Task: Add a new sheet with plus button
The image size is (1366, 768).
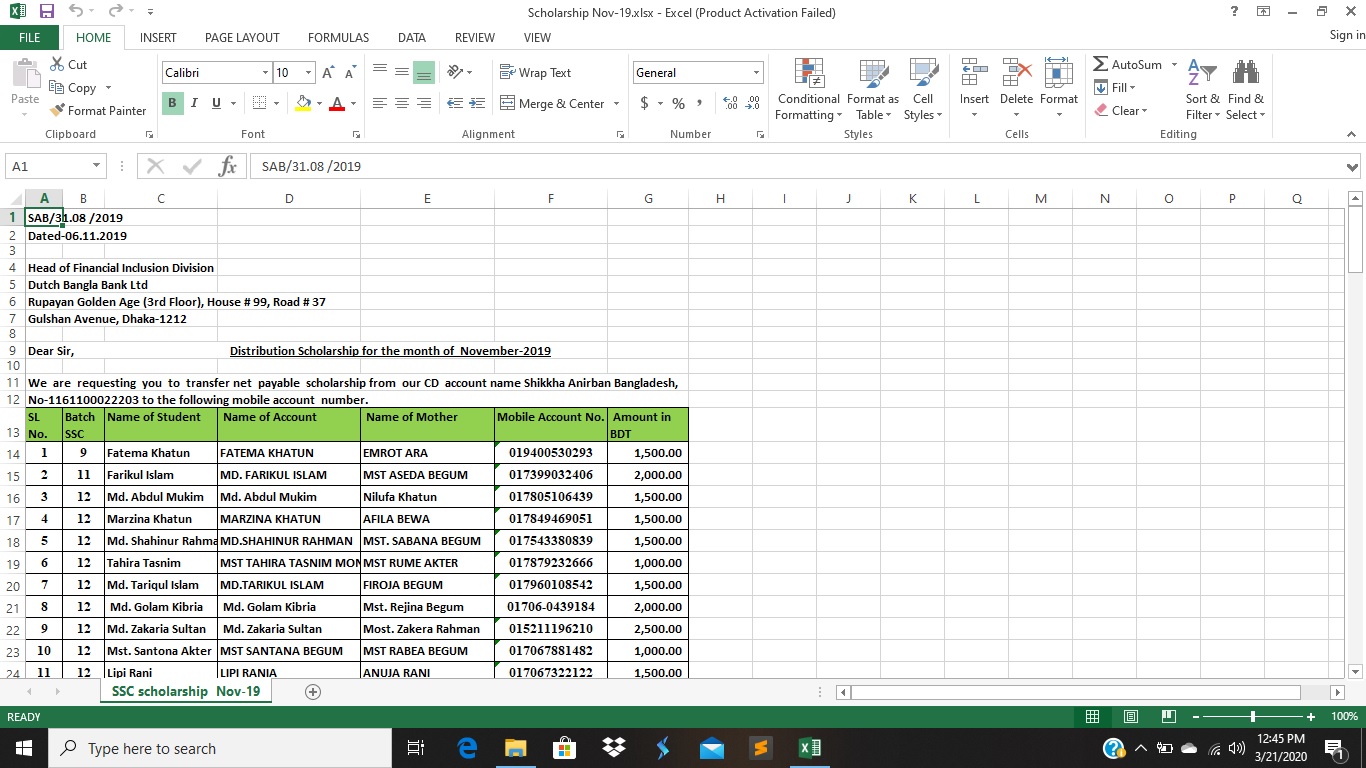Action: pos(312,692)
